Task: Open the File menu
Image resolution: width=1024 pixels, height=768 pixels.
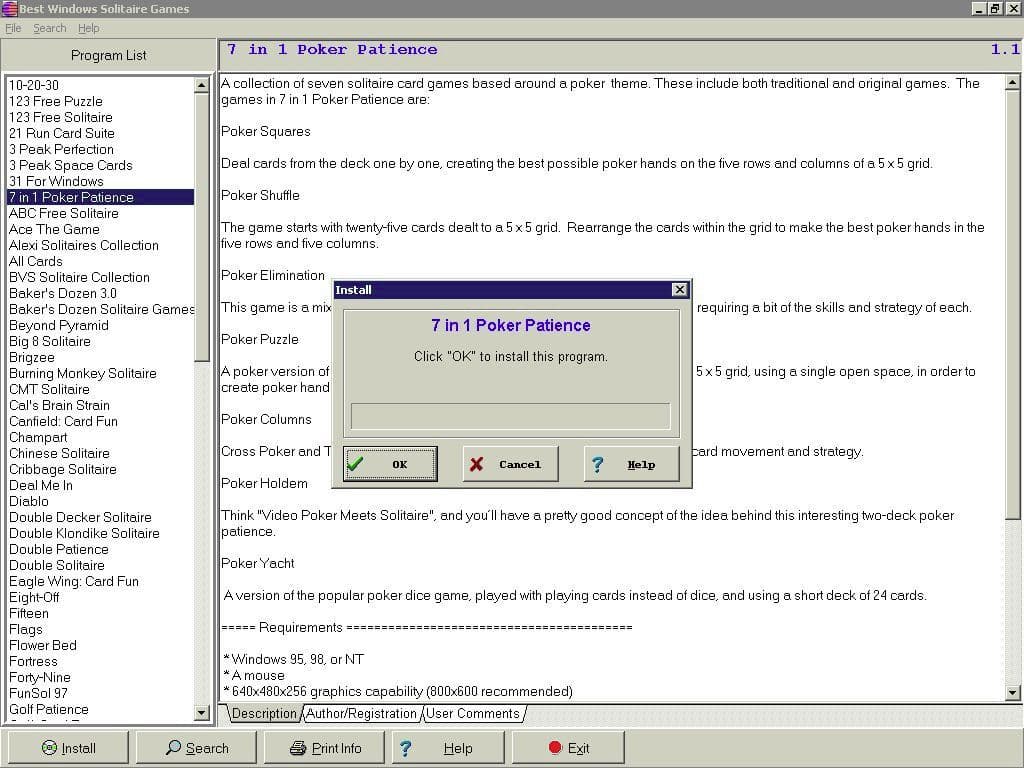Action: [13, 28]
